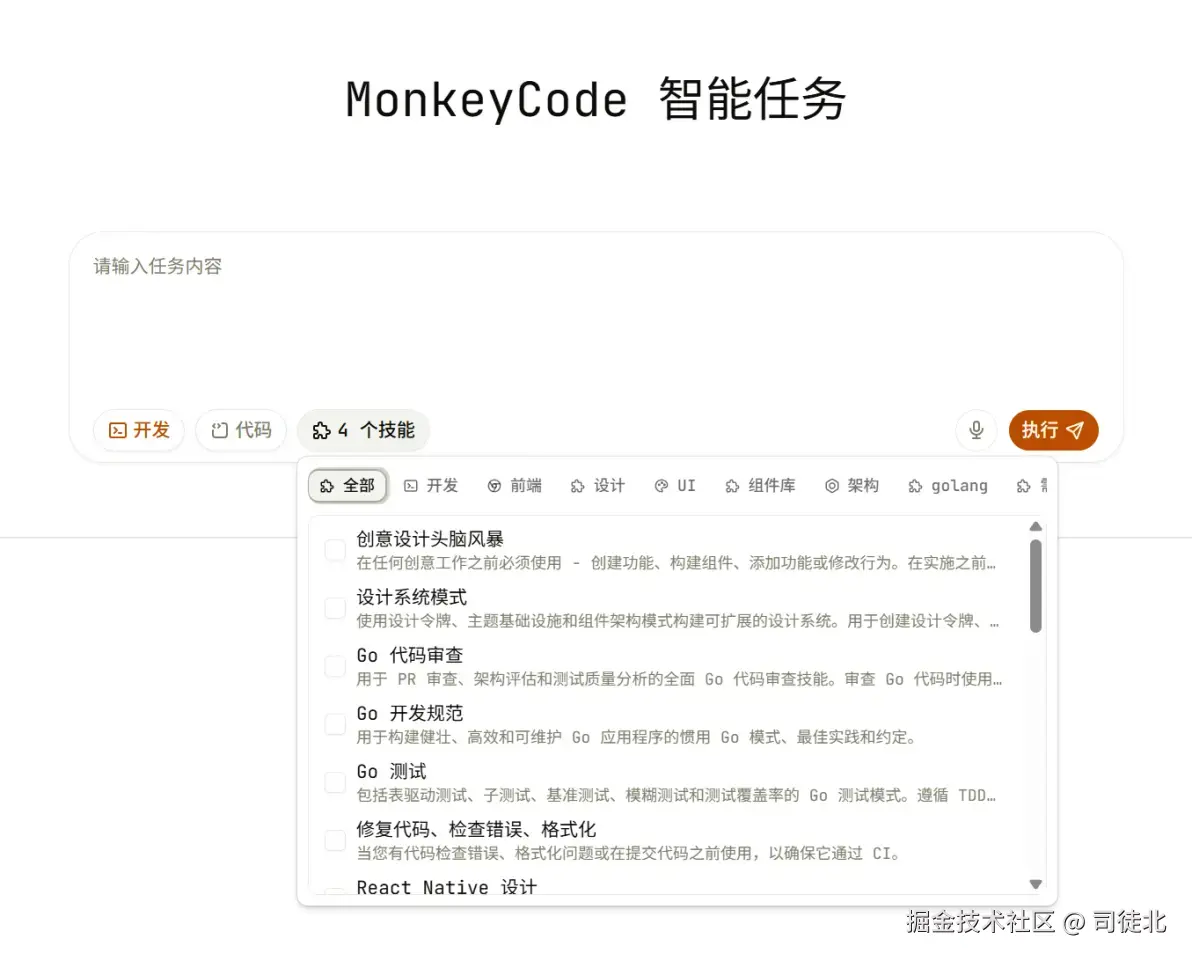This screenshot has height=961, width=1192.
Task: Click the React Native 设计 skill title
Action: click(447, 887)
